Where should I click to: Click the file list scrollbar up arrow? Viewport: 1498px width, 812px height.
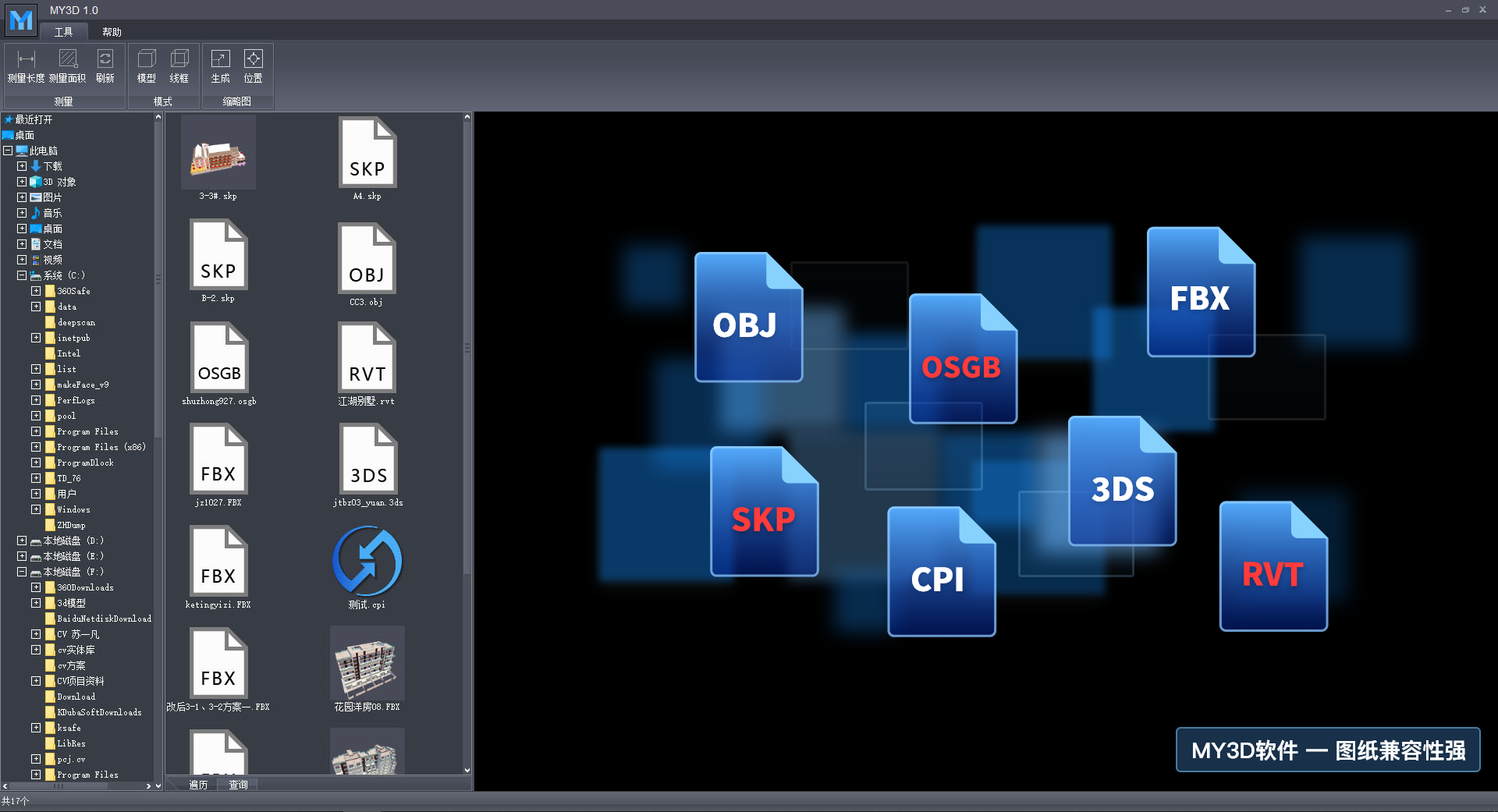point(467,118)
